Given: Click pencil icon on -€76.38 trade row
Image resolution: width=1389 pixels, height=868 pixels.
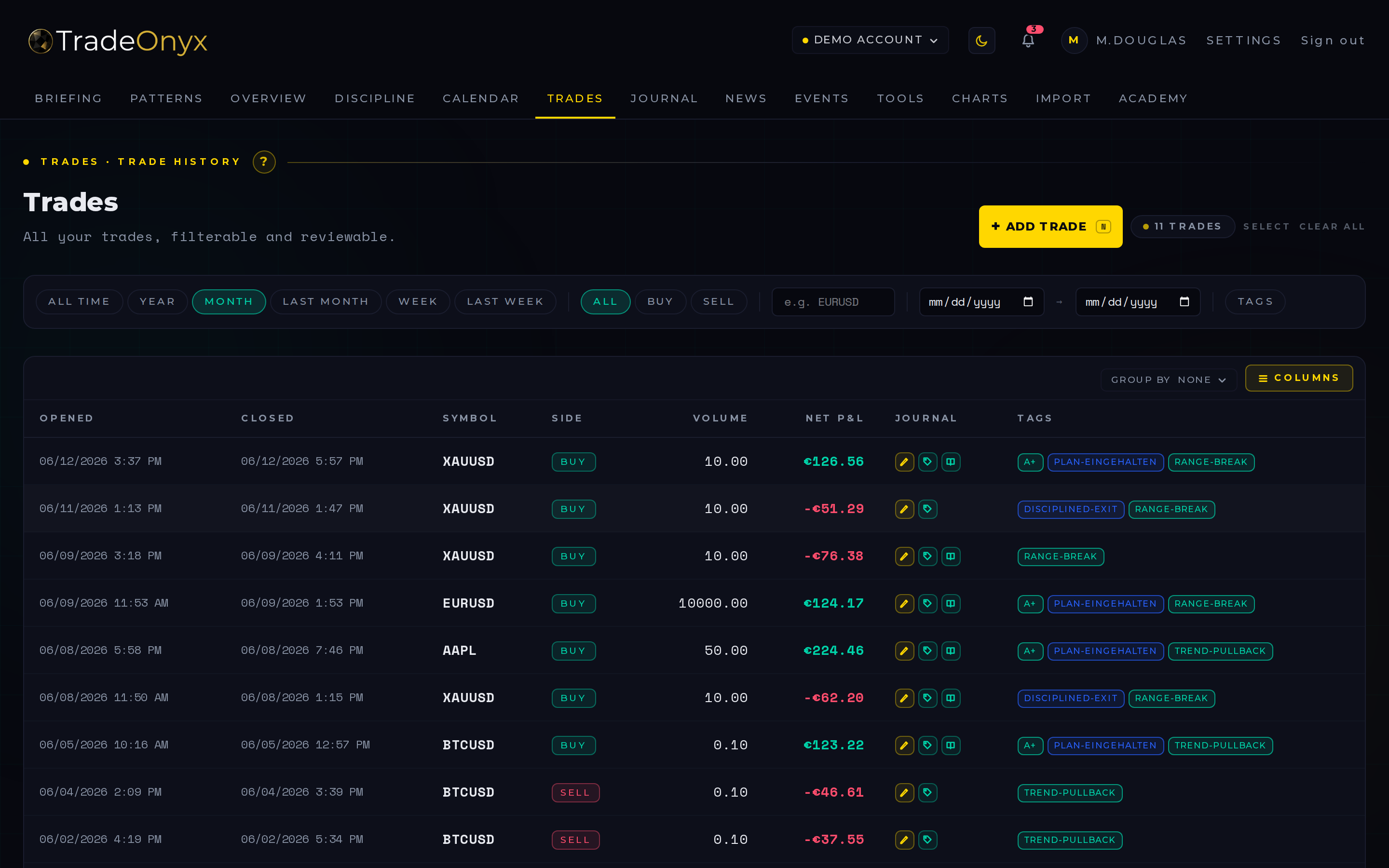Looking at the screenshot, I should tap(904, 556).
